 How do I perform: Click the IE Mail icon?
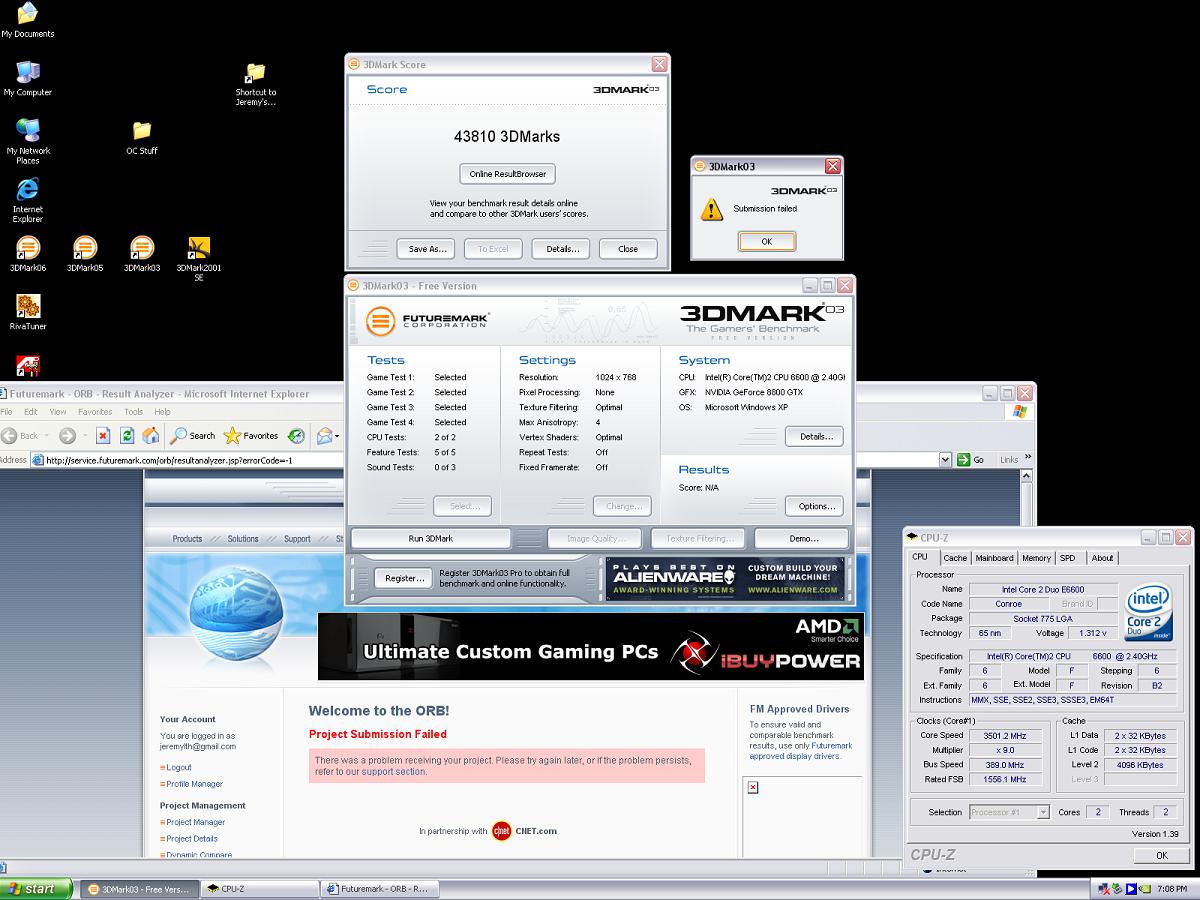(x=324, y=435)
